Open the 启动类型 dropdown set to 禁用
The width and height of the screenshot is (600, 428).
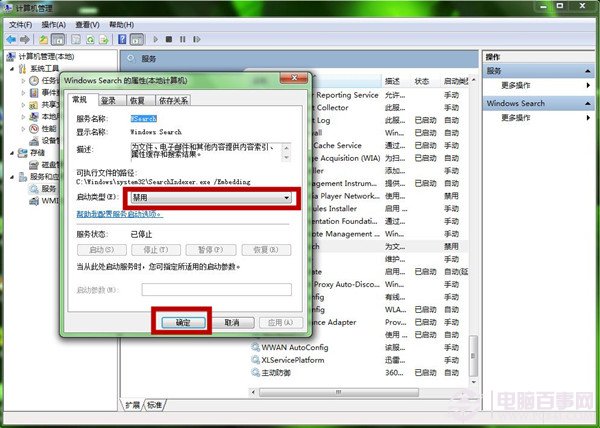click(211, 198)
